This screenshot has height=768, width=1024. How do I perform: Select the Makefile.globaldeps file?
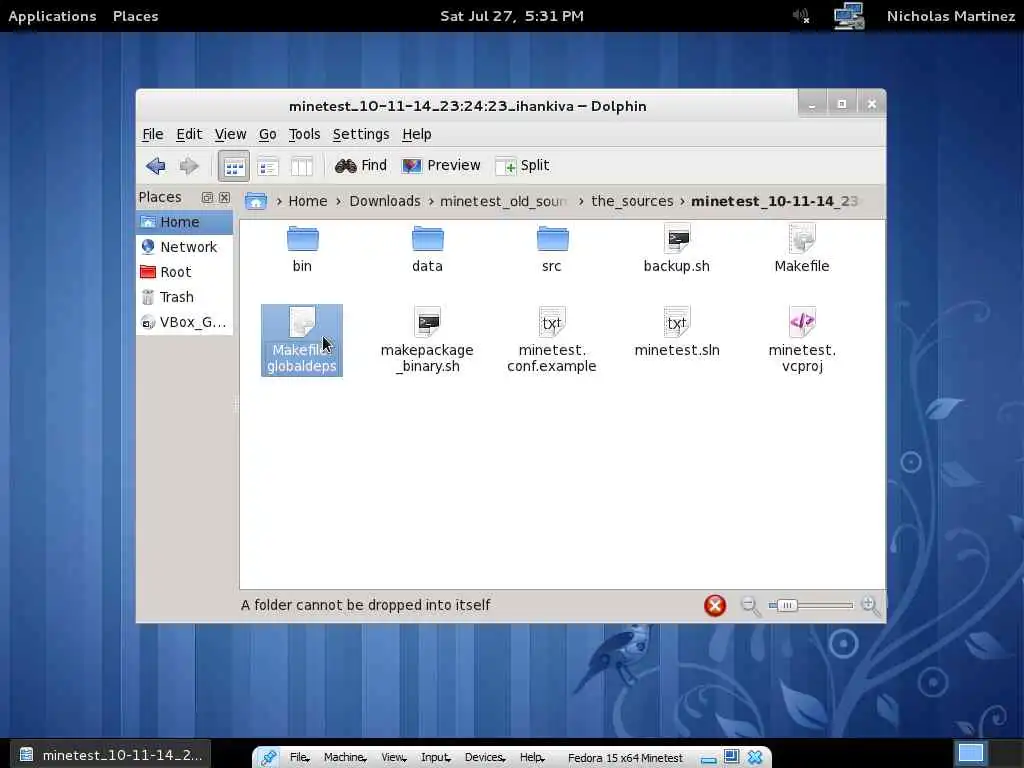(x=302, y=340)
